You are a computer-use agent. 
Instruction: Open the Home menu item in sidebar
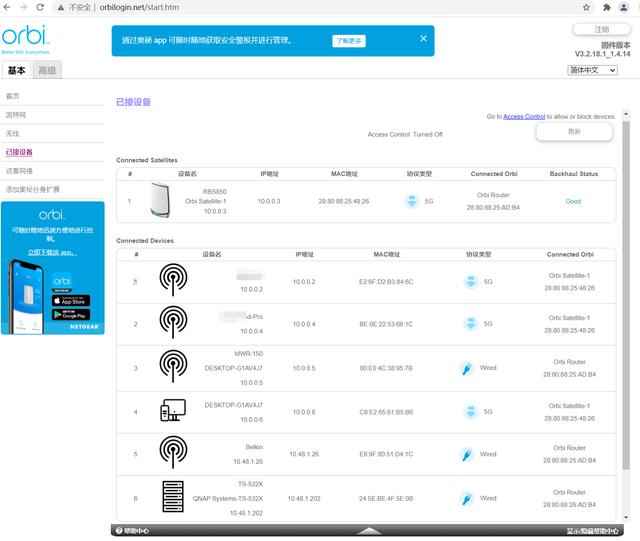(x=12, y=96)
